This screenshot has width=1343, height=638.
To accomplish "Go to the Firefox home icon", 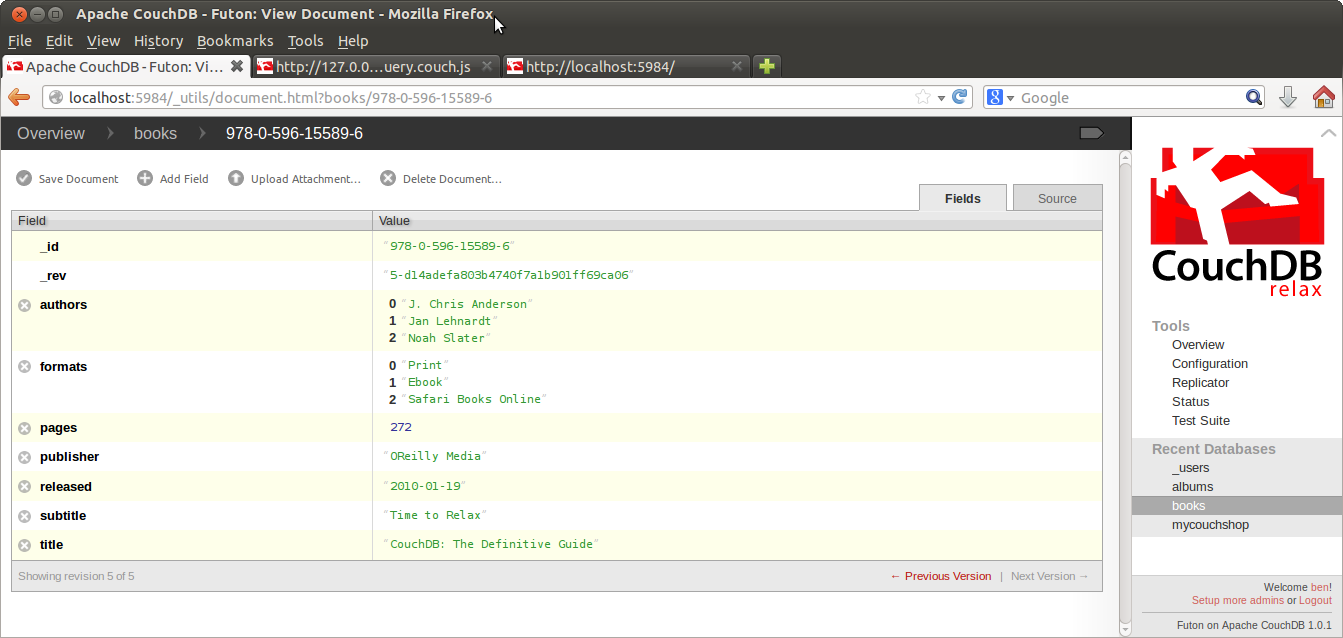I will pyautogui.click(x=1323, y=97).
